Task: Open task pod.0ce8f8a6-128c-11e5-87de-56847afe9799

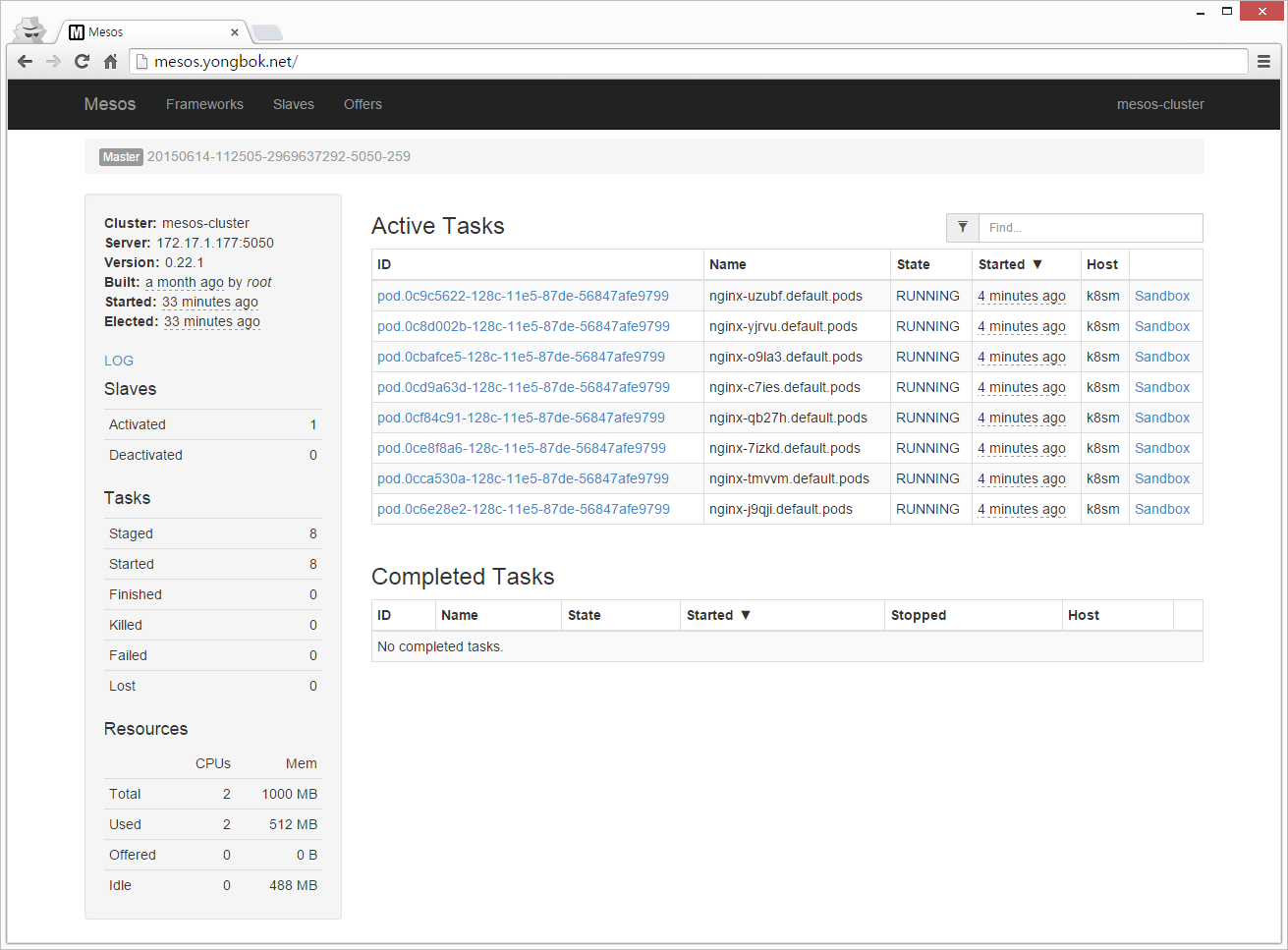Action: 522,448
